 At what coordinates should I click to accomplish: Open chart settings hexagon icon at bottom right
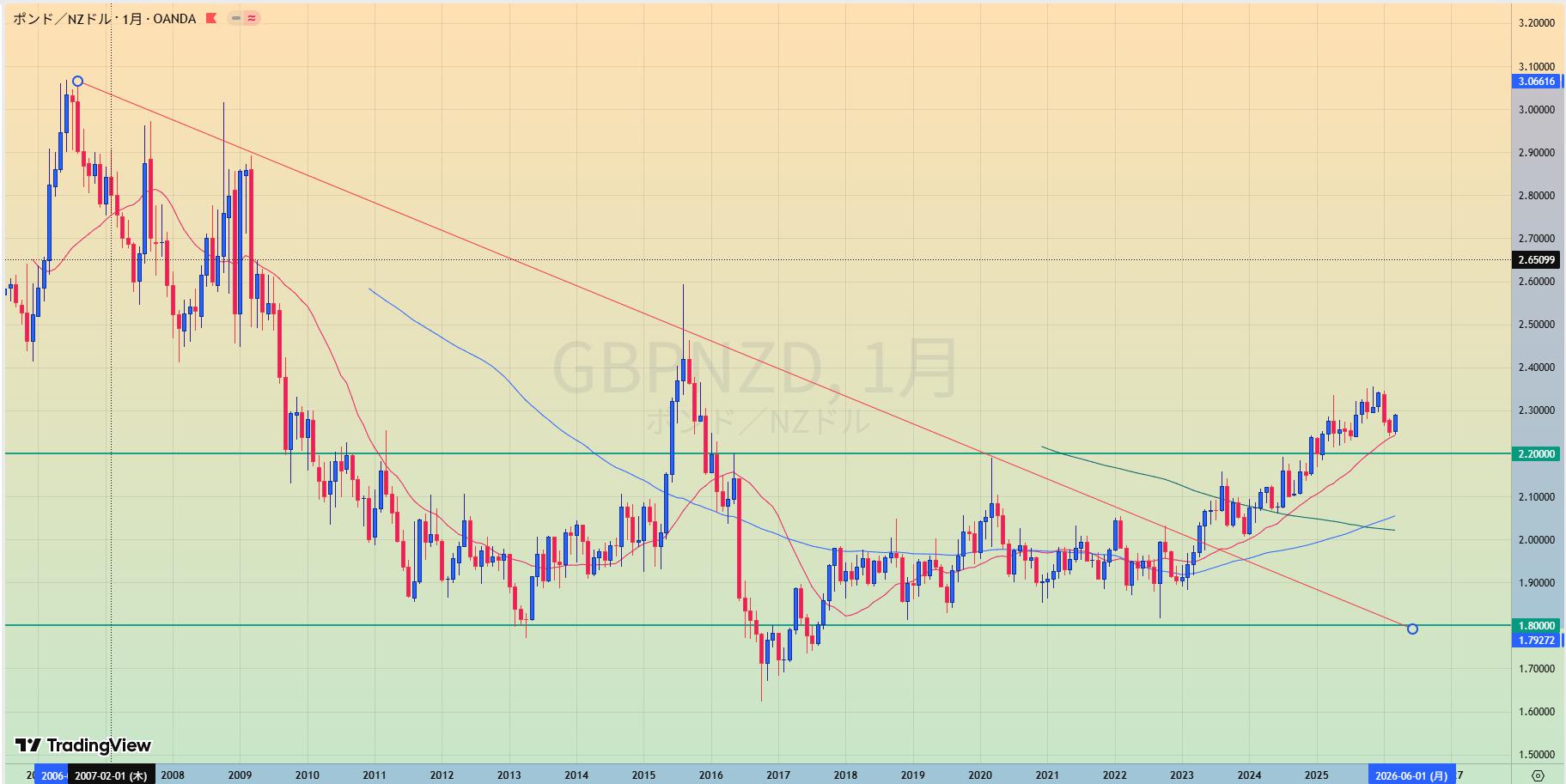(1538, 775)
